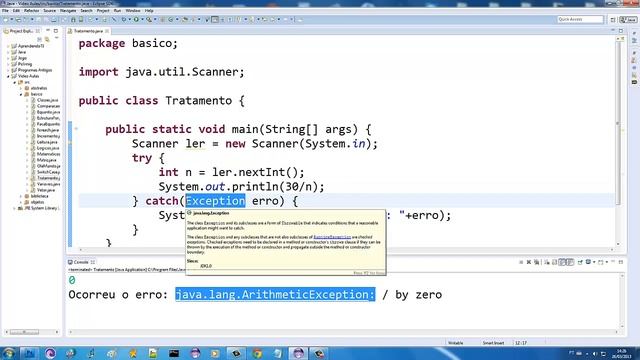Image resolution: width=640 pixels, height=360 pixels.
Task: Toggle Show Console on standard output change
Action: 562,262
